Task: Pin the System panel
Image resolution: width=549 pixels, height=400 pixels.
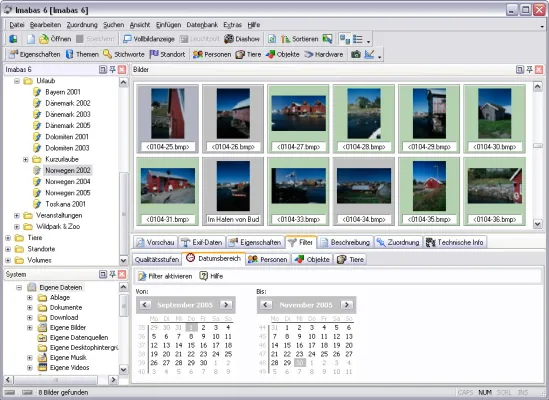Action: (112, 274)
